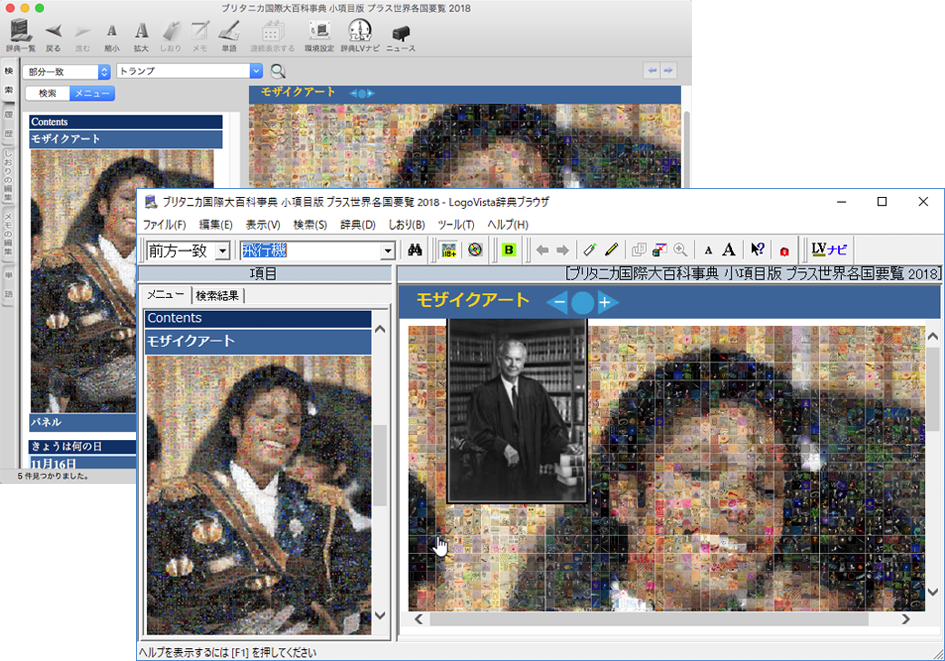Screen dimensions: 945x661
Task: Click the help cursor question mark icon
Action: point(758,249)
